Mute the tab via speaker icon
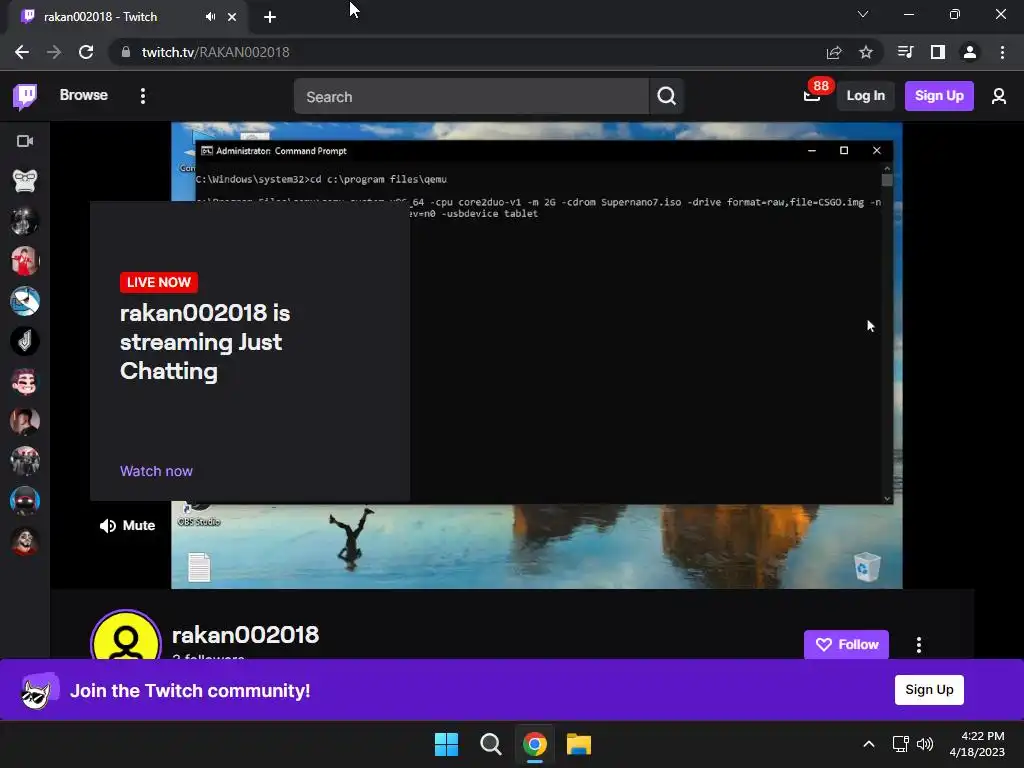 point(210,17)
